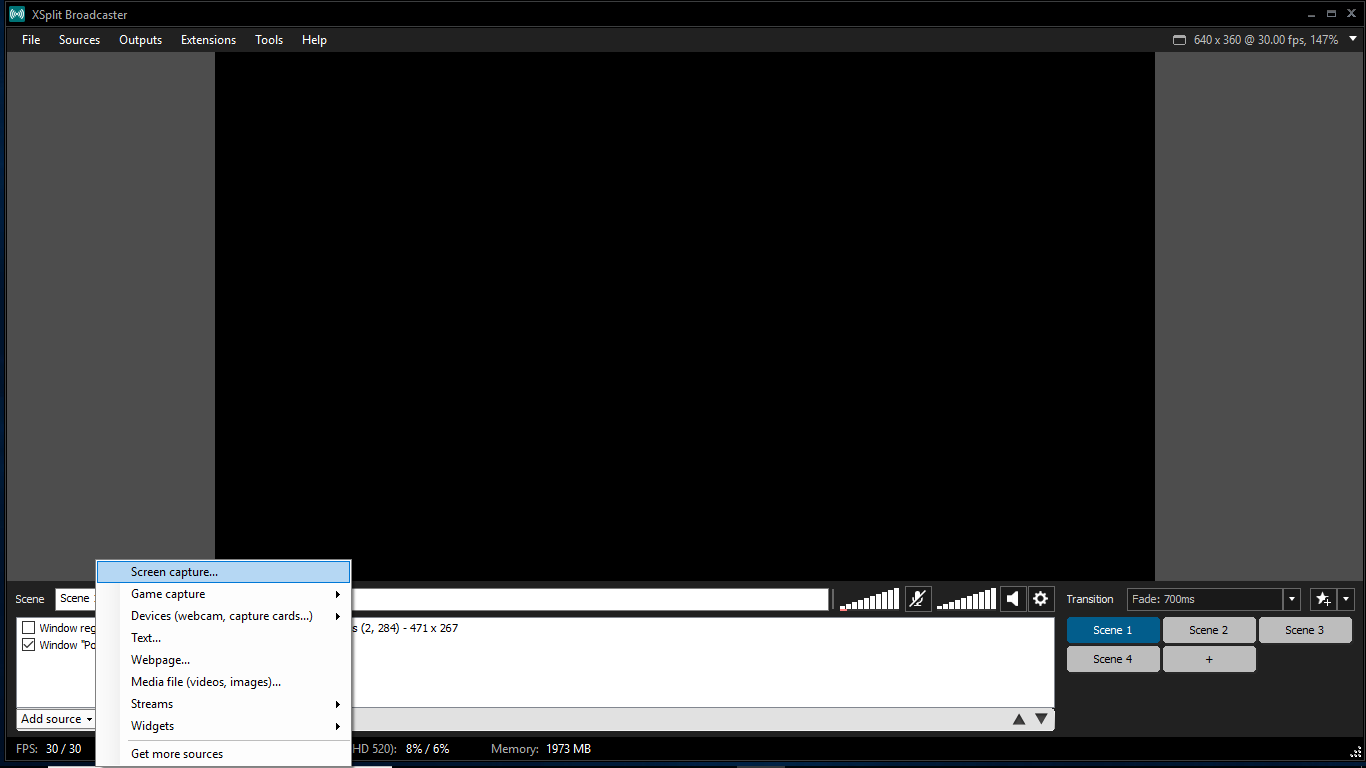Move source up with up arrow

pos(1019,719)
